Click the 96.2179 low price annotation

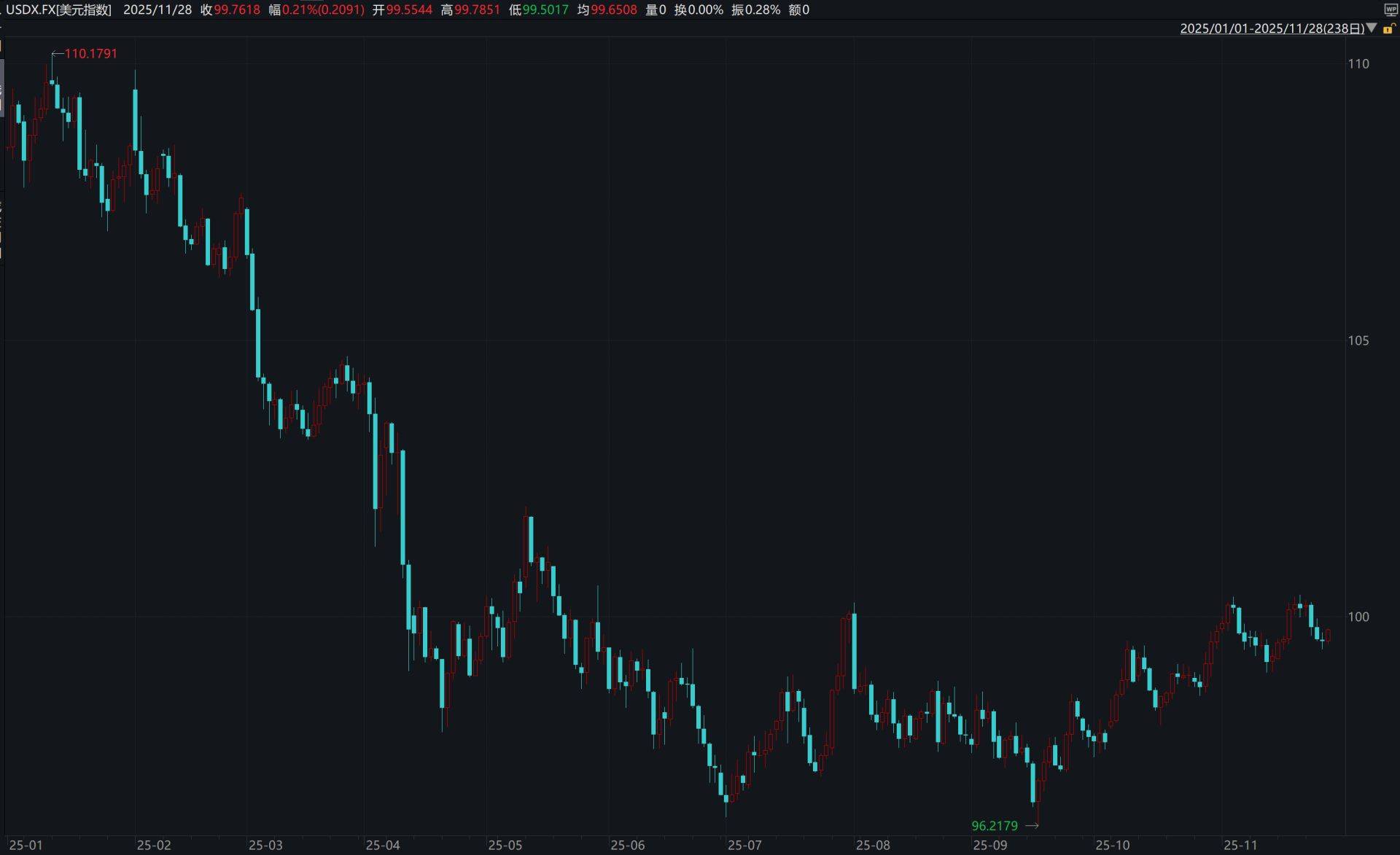coord(994,826)
